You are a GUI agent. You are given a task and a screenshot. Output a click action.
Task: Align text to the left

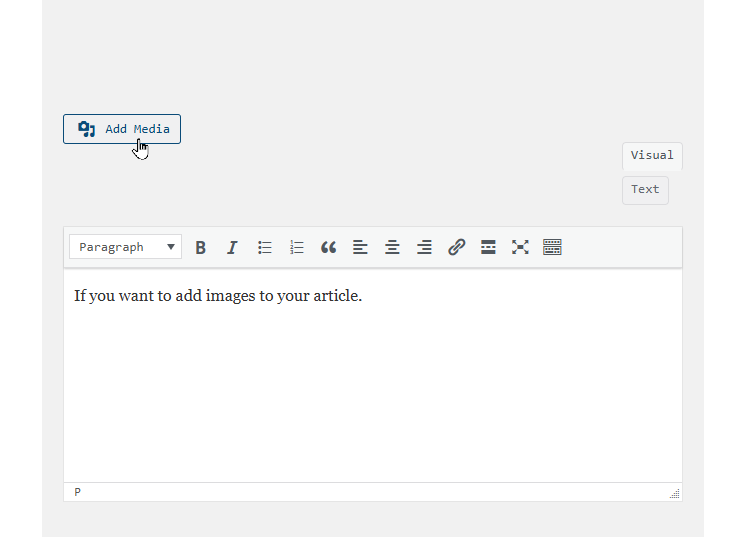pos(360,247)
